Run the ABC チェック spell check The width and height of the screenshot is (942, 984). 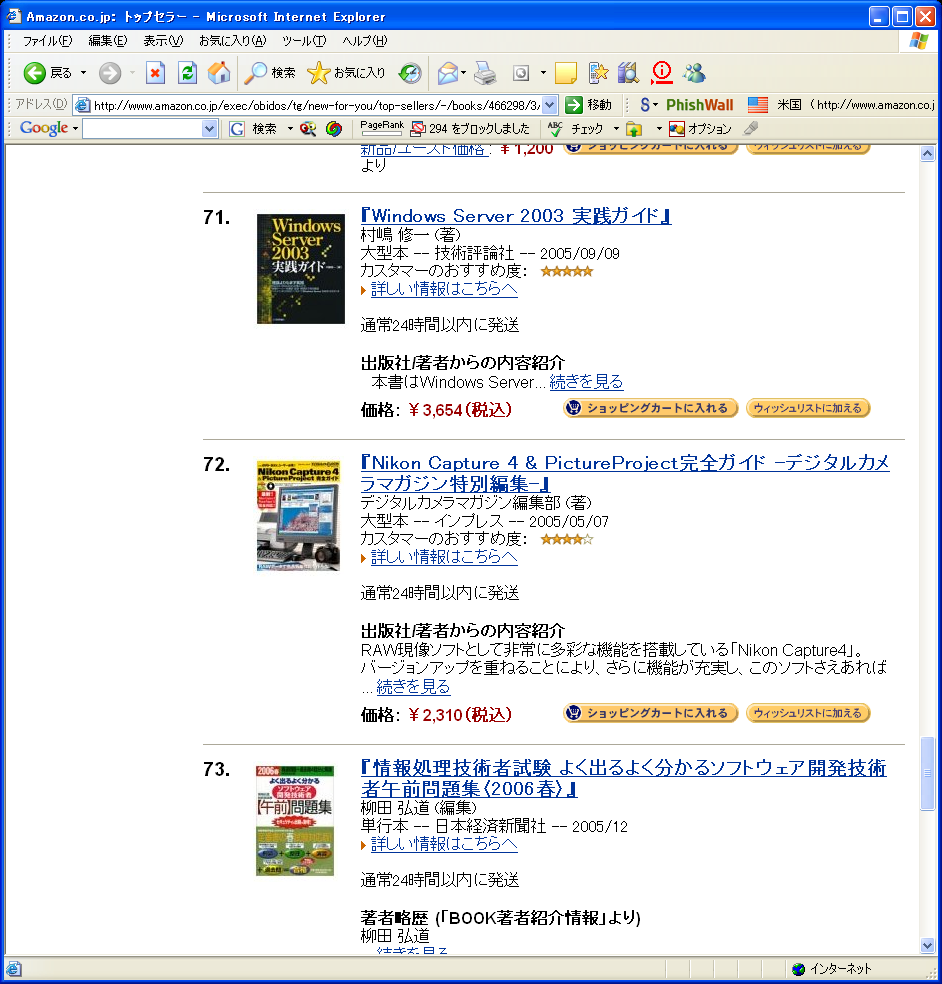(x=575, y=129)
